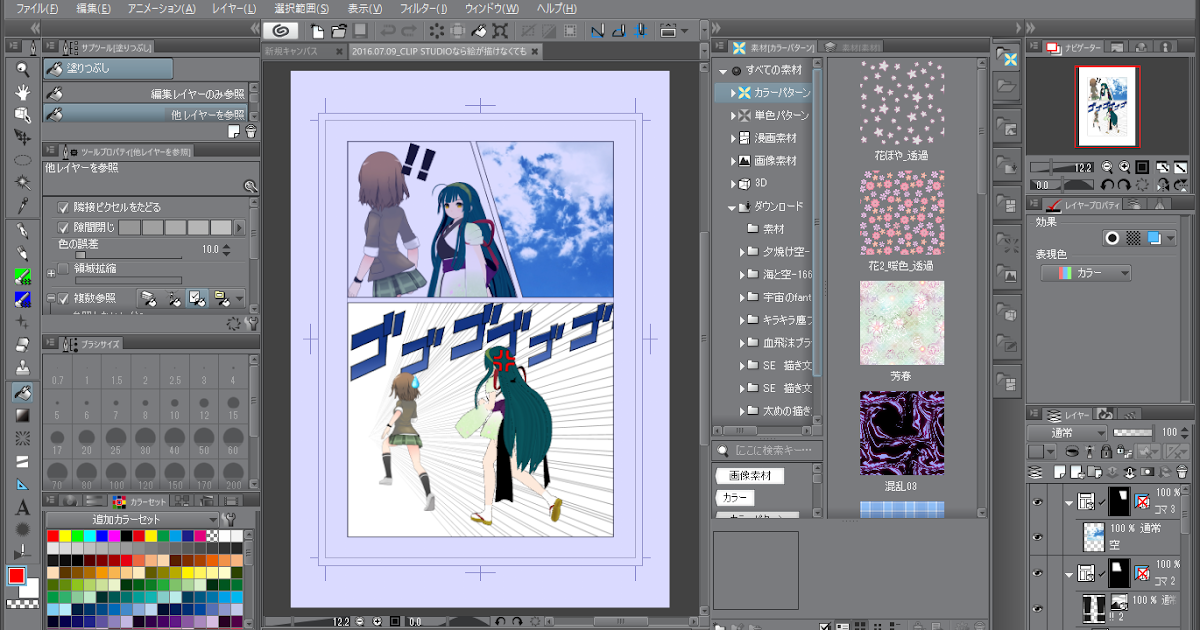The image size is (1200, 630).
Task: Open アニメーション(A) menu
Action: coord(162,8)
